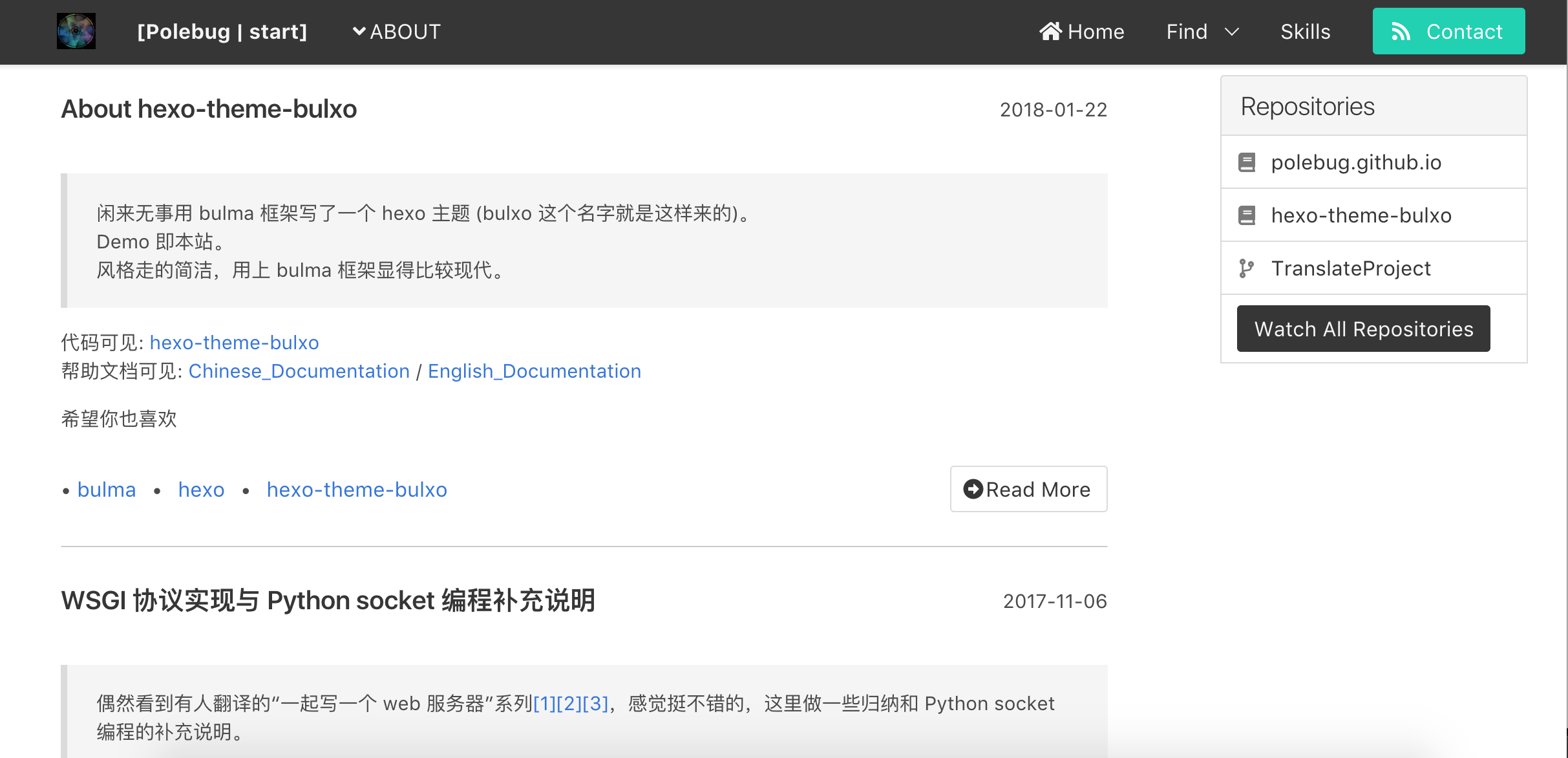Expand the ABOUT chevron dropdown
1568x758 pixels.
pos(359,31)
